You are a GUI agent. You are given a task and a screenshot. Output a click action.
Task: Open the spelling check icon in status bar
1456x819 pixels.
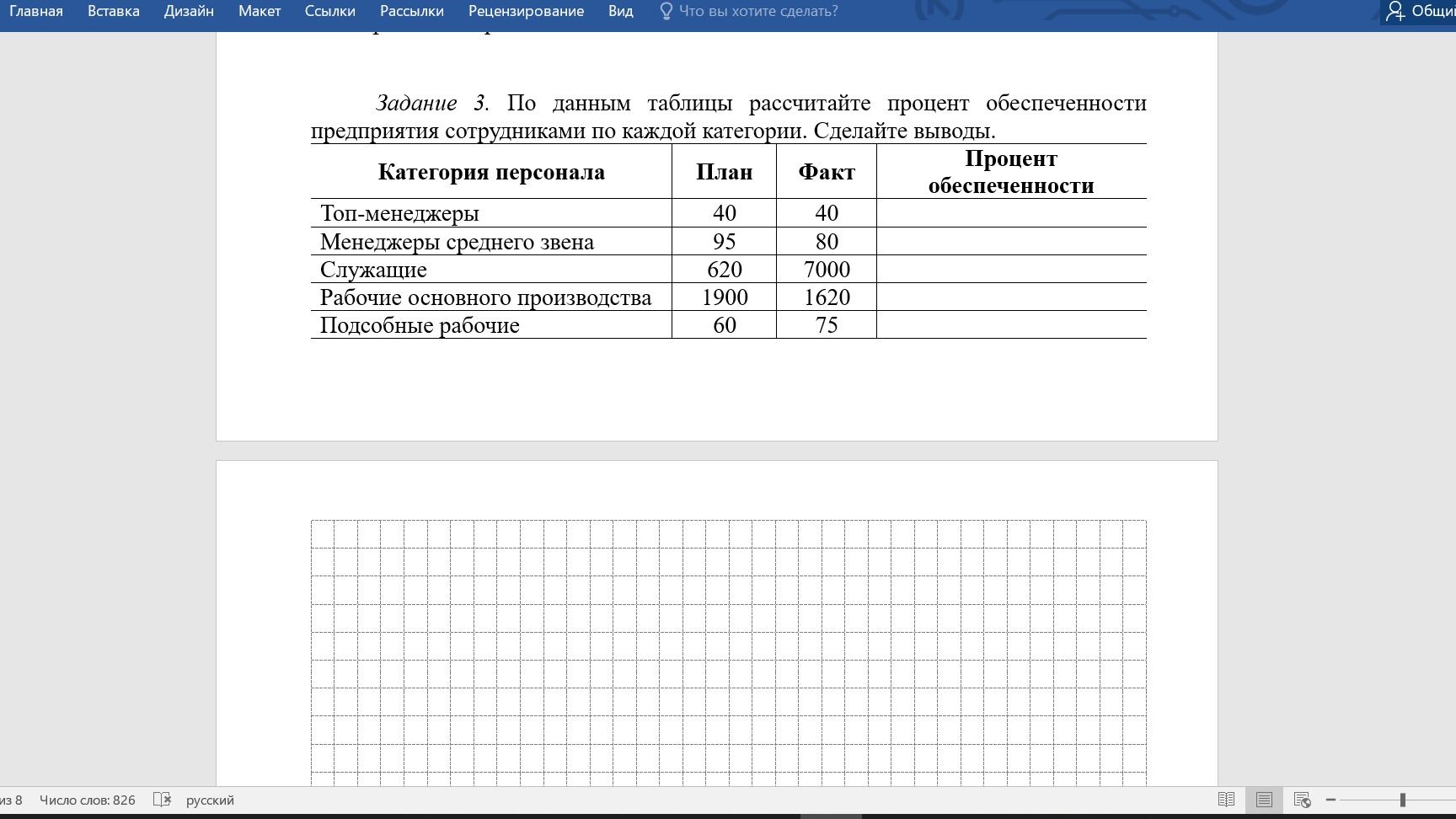click(162, 800)
